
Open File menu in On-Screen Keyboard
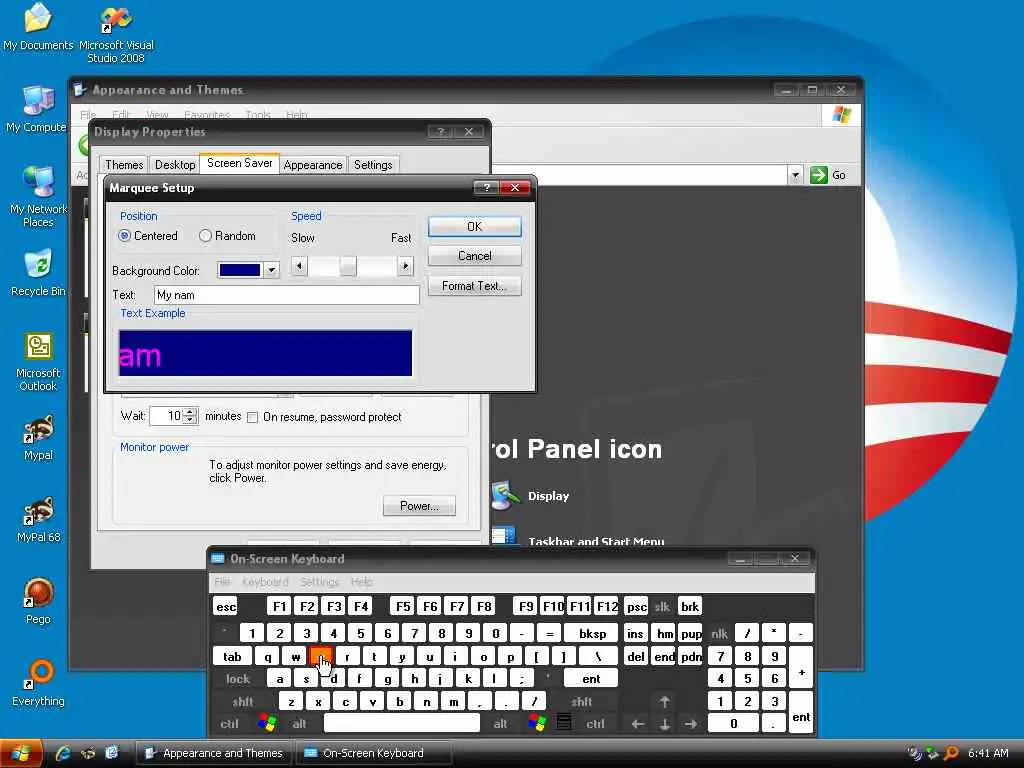tap(222, 581)
